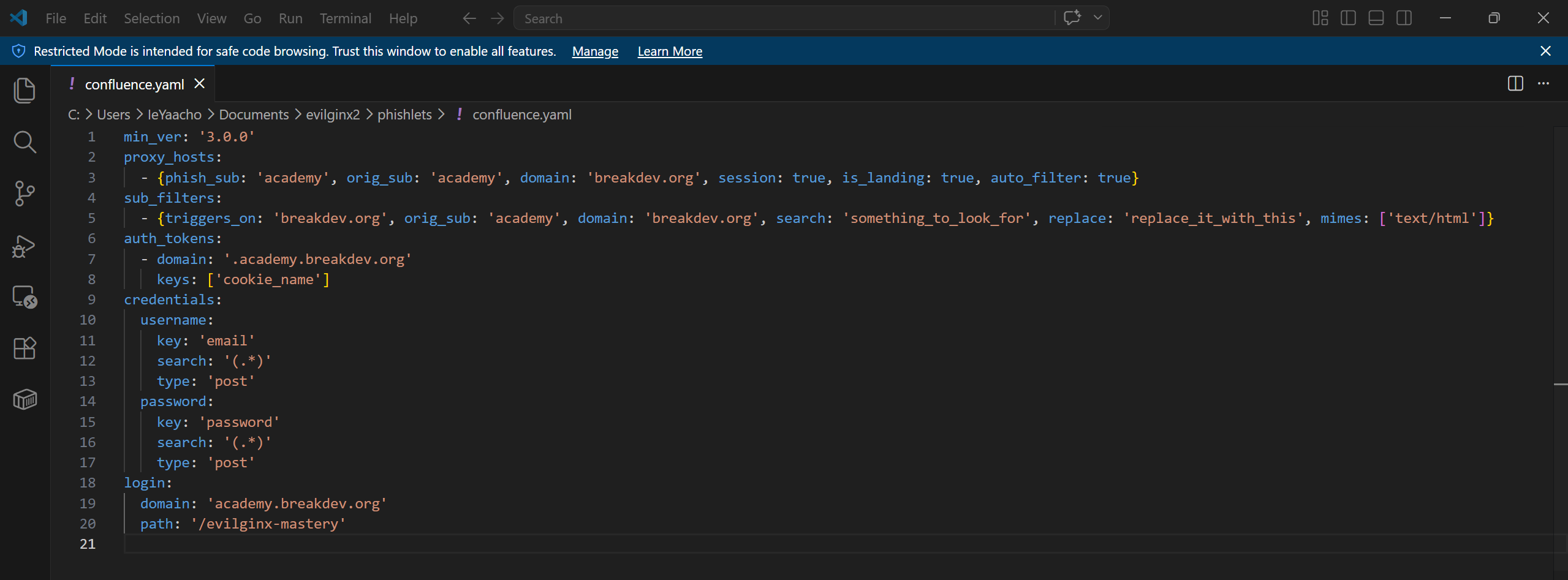The width and height of the screenshot is (1568, 580).
Task: Expand the phishlets breadcrumb
Action: tap(404, 115)
